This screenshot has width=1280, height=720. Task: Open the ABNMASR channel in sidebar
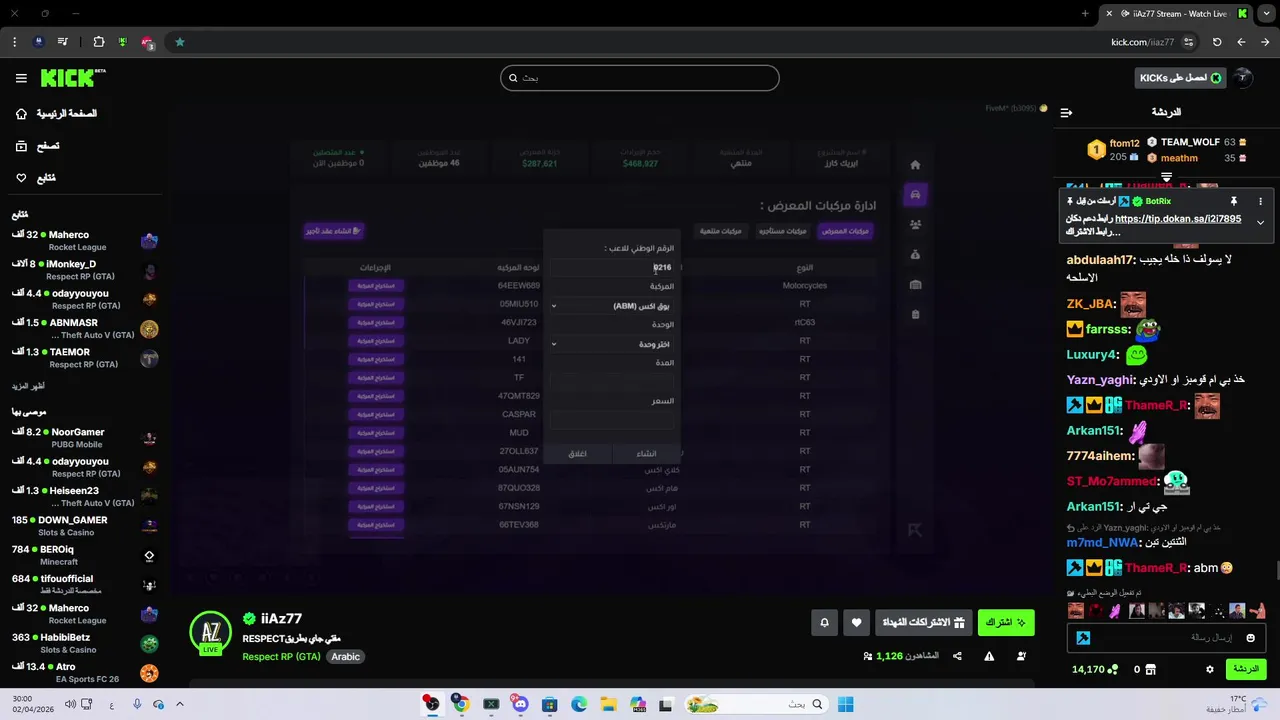(85, 329)
